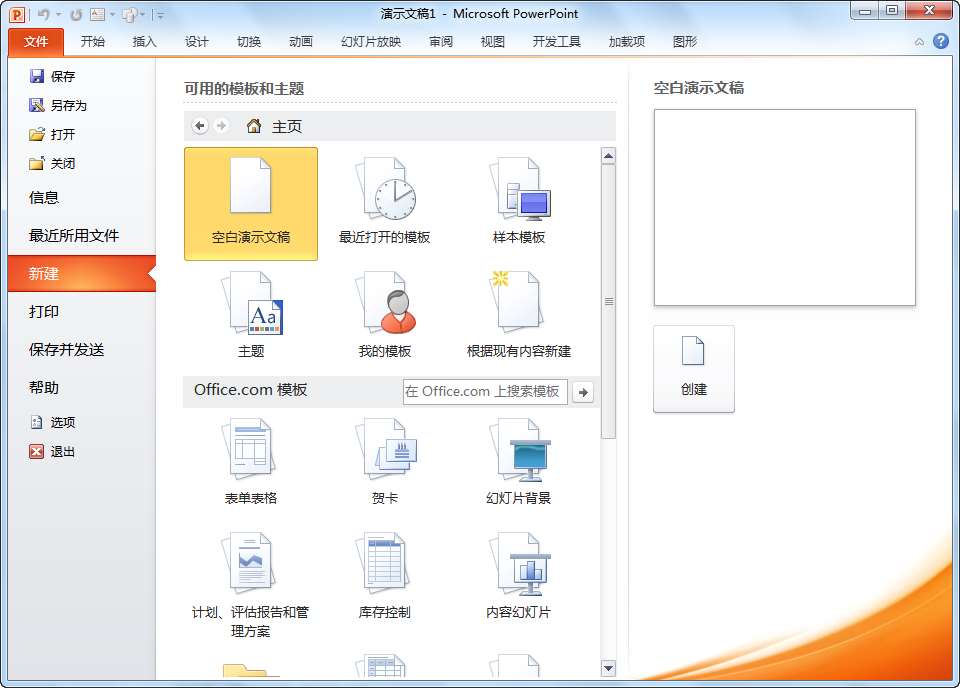Click the Help question mark icon
The image size is (960, 688).
pos(941,41)
